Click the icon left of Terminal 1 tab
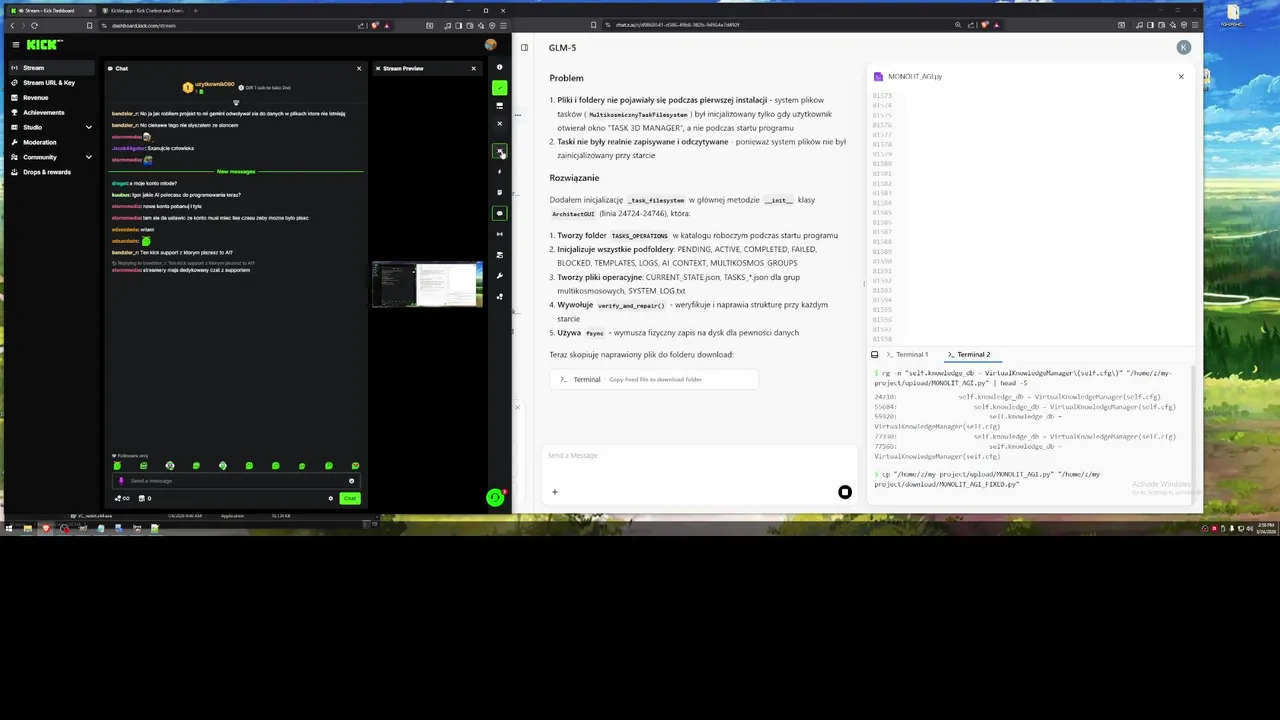The height and width of the screenshot is (720, 1280). click(875, 354)
